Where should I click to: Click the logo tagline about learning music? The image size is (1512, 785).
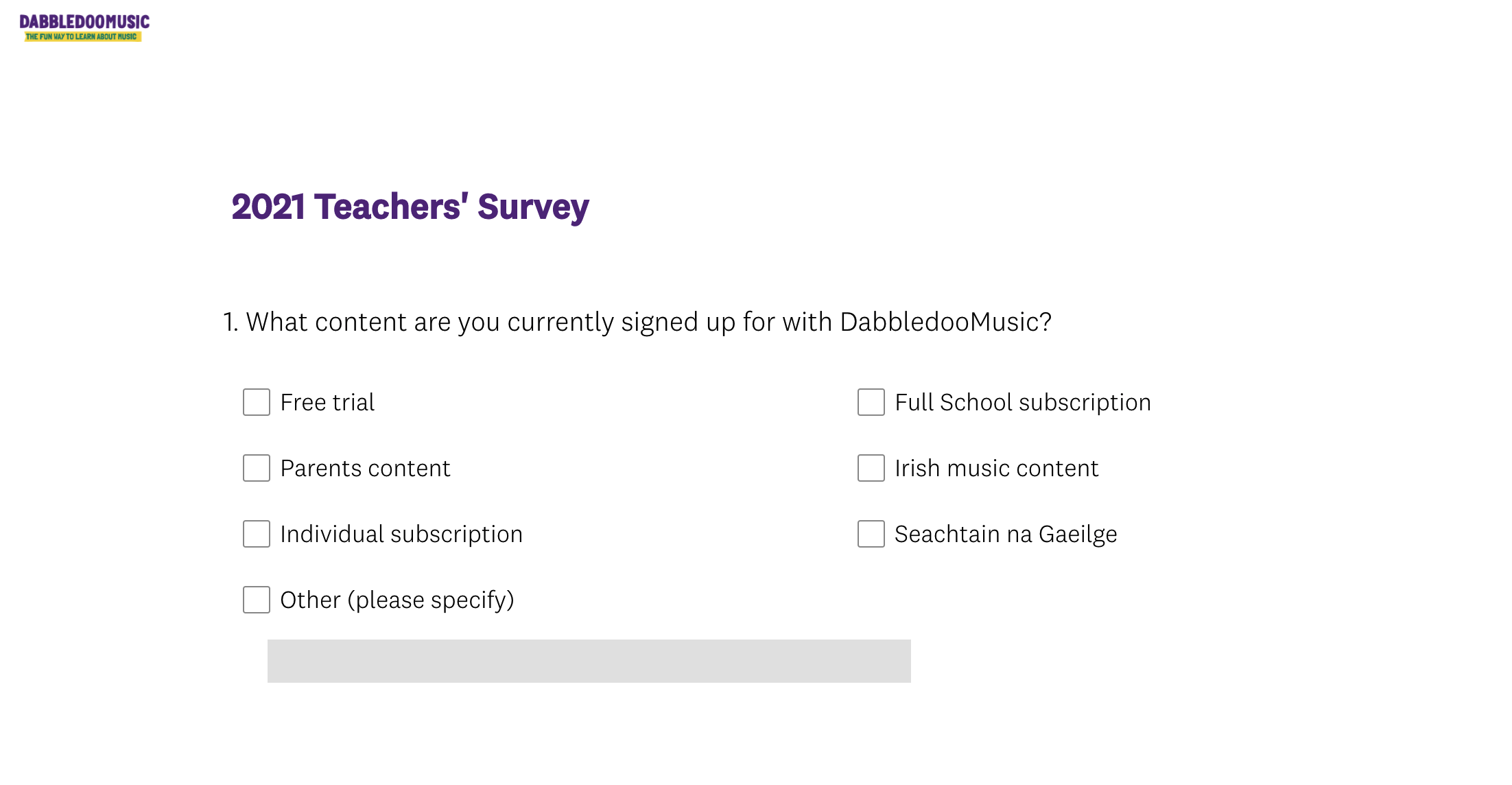pyautogui.click(x=82, y=36)
